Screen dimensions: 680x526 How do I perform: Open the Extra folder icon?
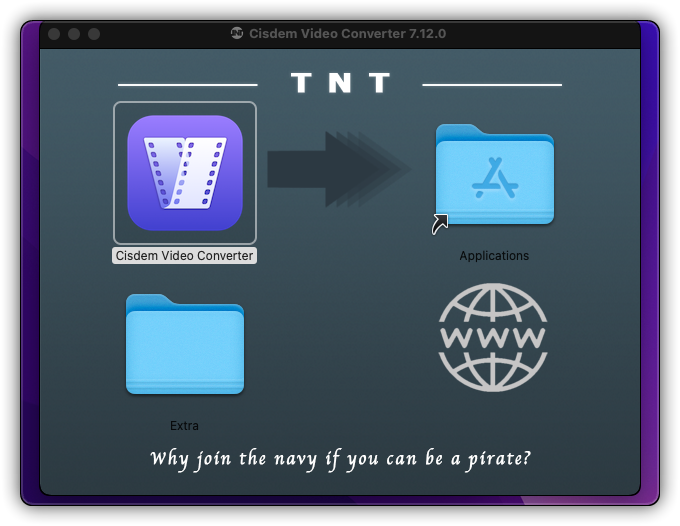(x=185, y=344)
